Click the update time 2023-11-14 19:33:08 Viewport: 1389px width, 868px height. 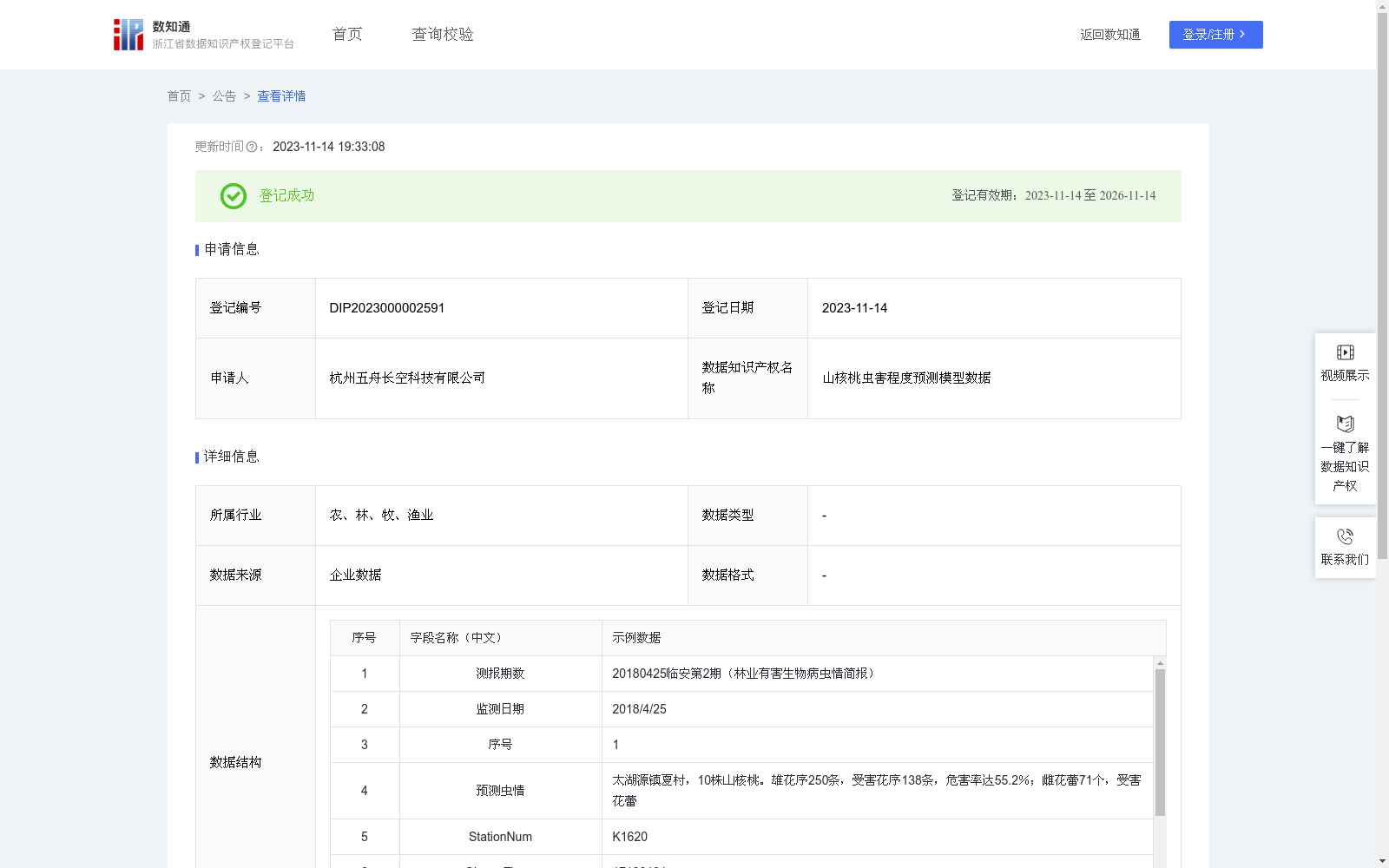pyautogui.click(x=329, y=147)
